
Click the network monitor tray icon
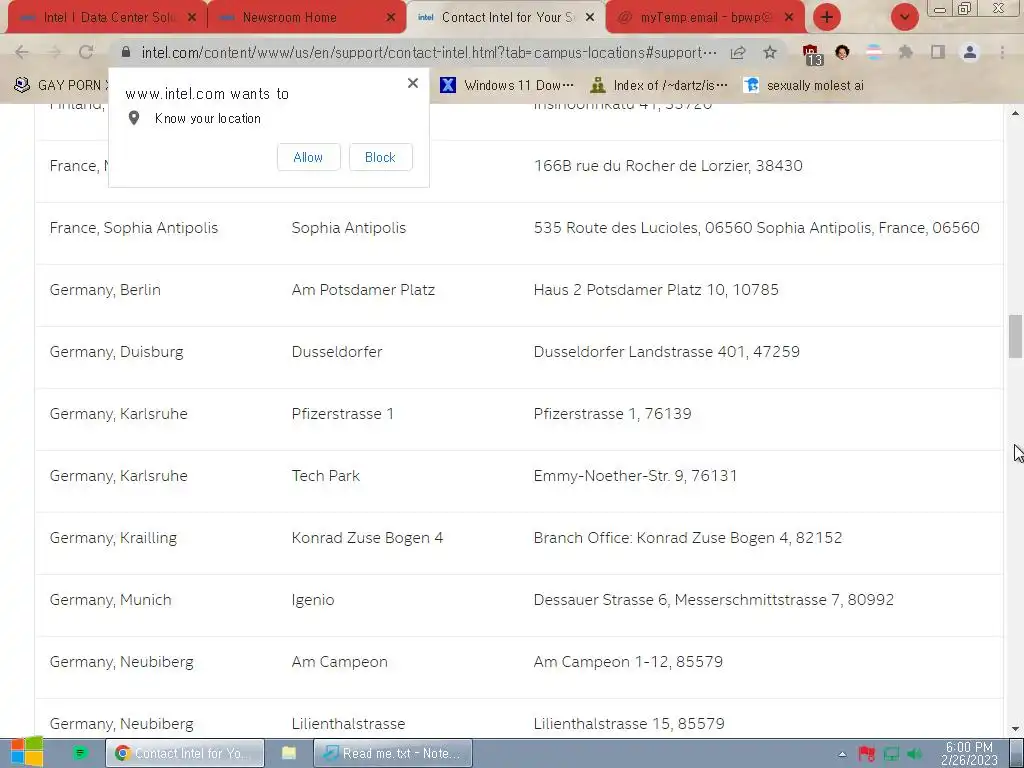(891, 754)
